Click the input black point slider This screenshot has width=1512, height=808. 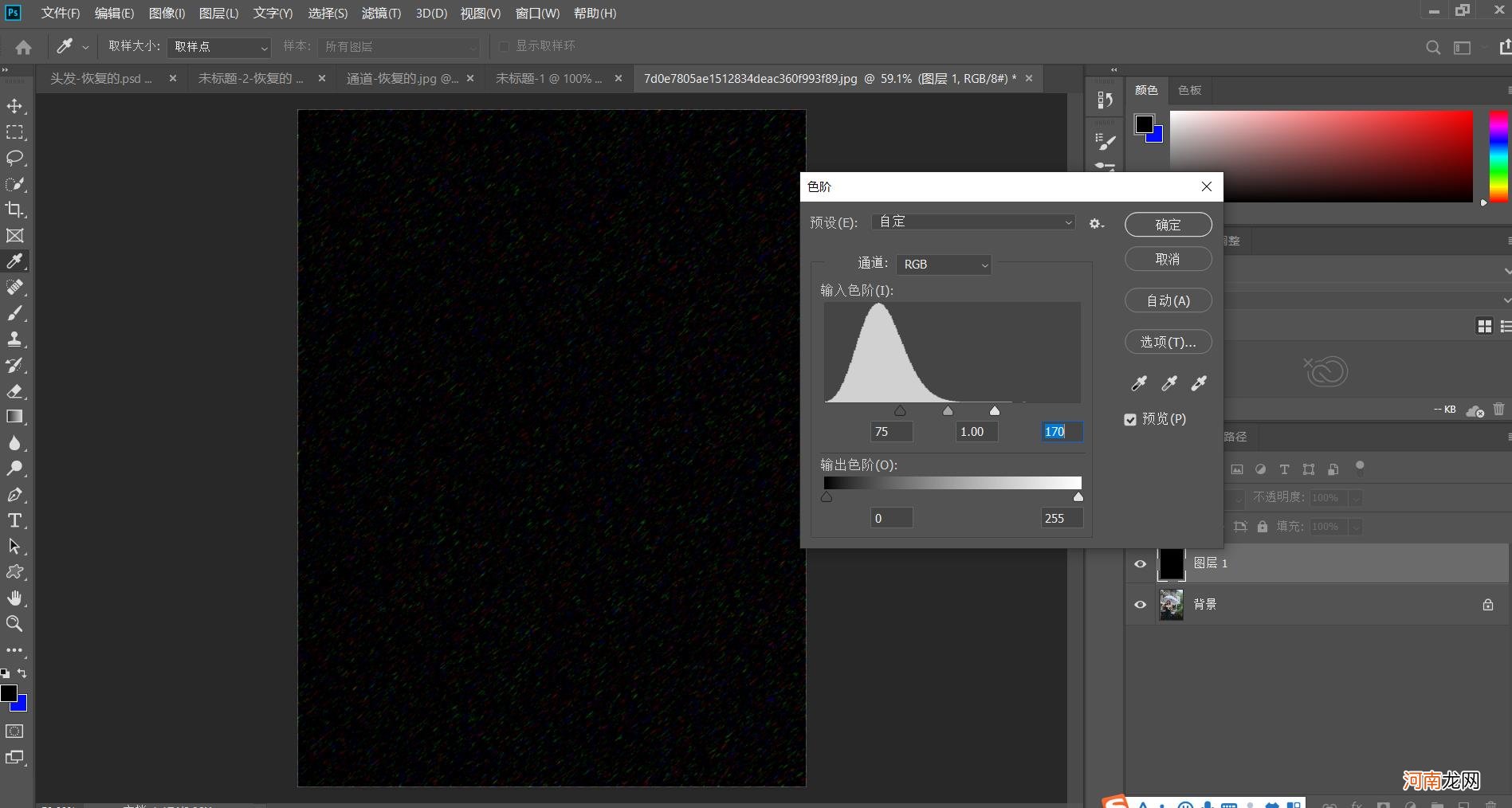(900, 410)
